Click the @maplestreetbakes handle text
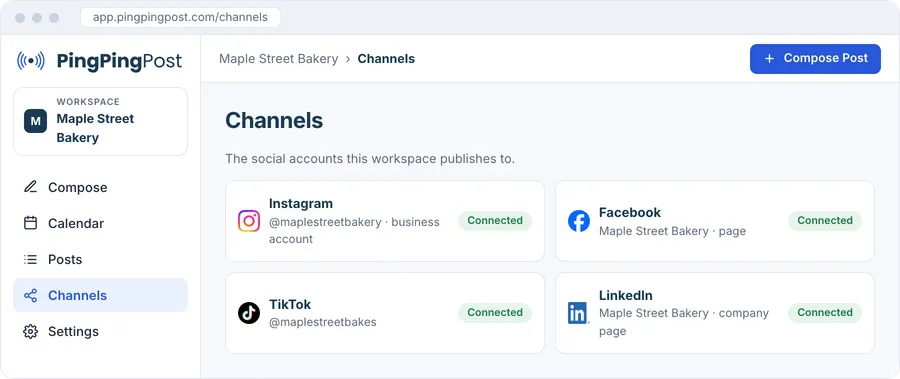Screen dimensions: 900x379 coord(323,322)
